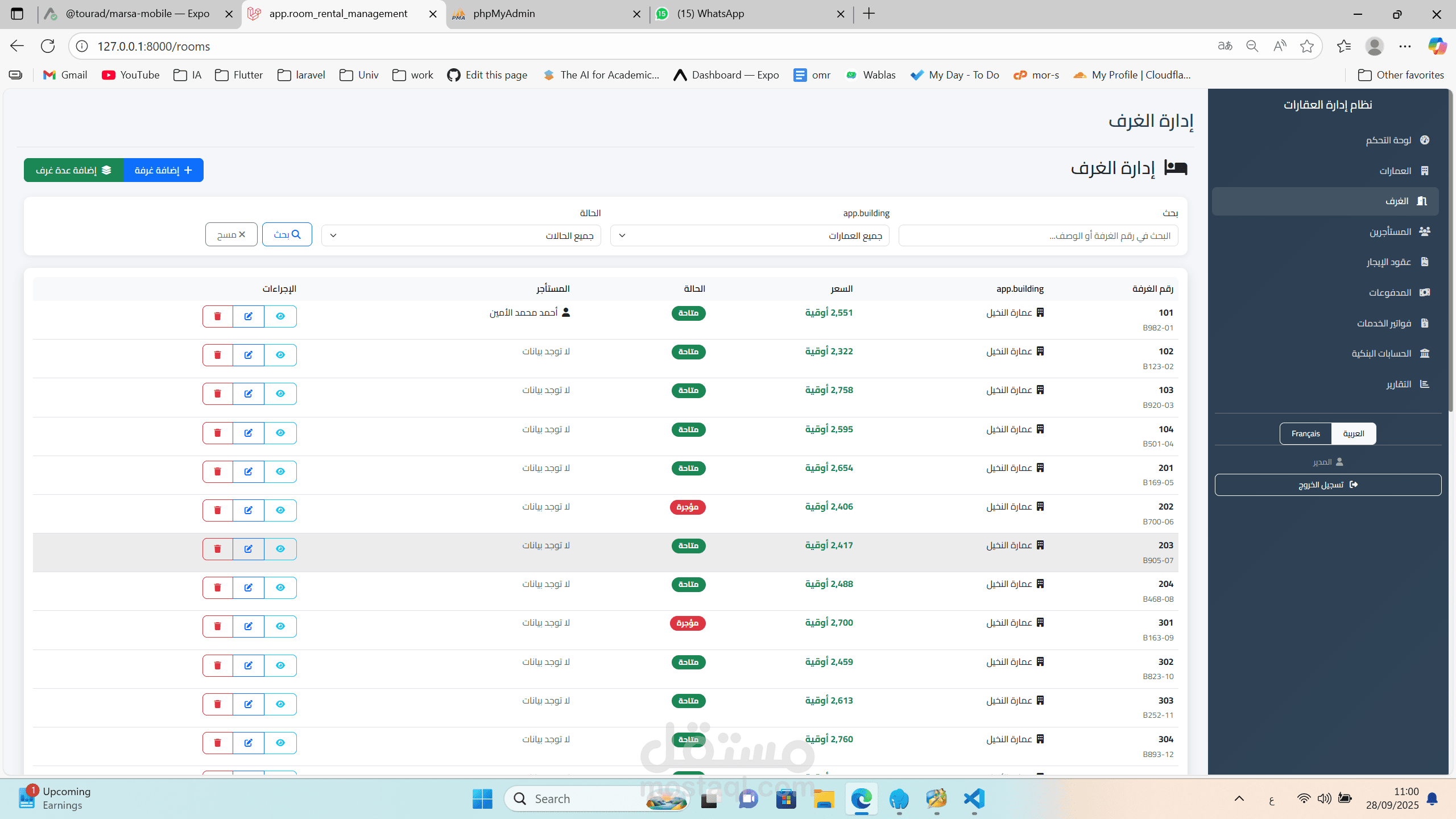Click the إضافة غرفة button
This screenshot has width=1456, height=819.
163,170
